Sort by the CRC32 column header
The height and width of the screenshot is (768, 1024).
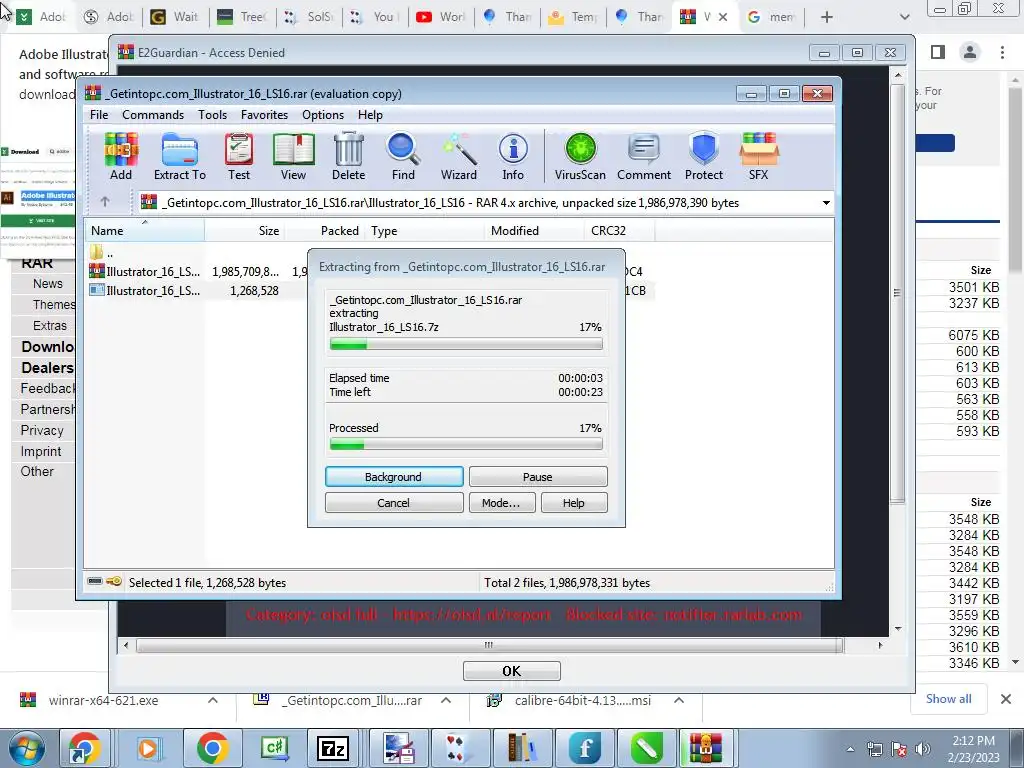620,231
